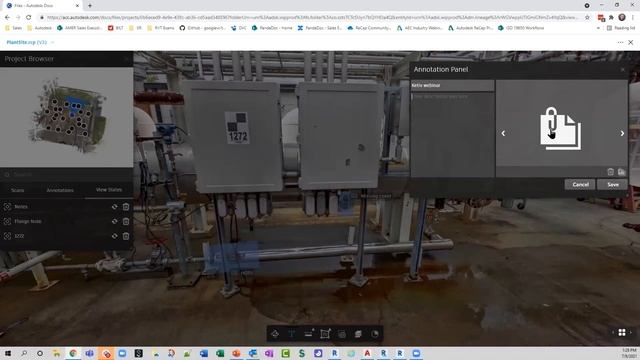This screenshot has width=640, height=360.
Task: Open the Reading list
Action: (621, 28)
